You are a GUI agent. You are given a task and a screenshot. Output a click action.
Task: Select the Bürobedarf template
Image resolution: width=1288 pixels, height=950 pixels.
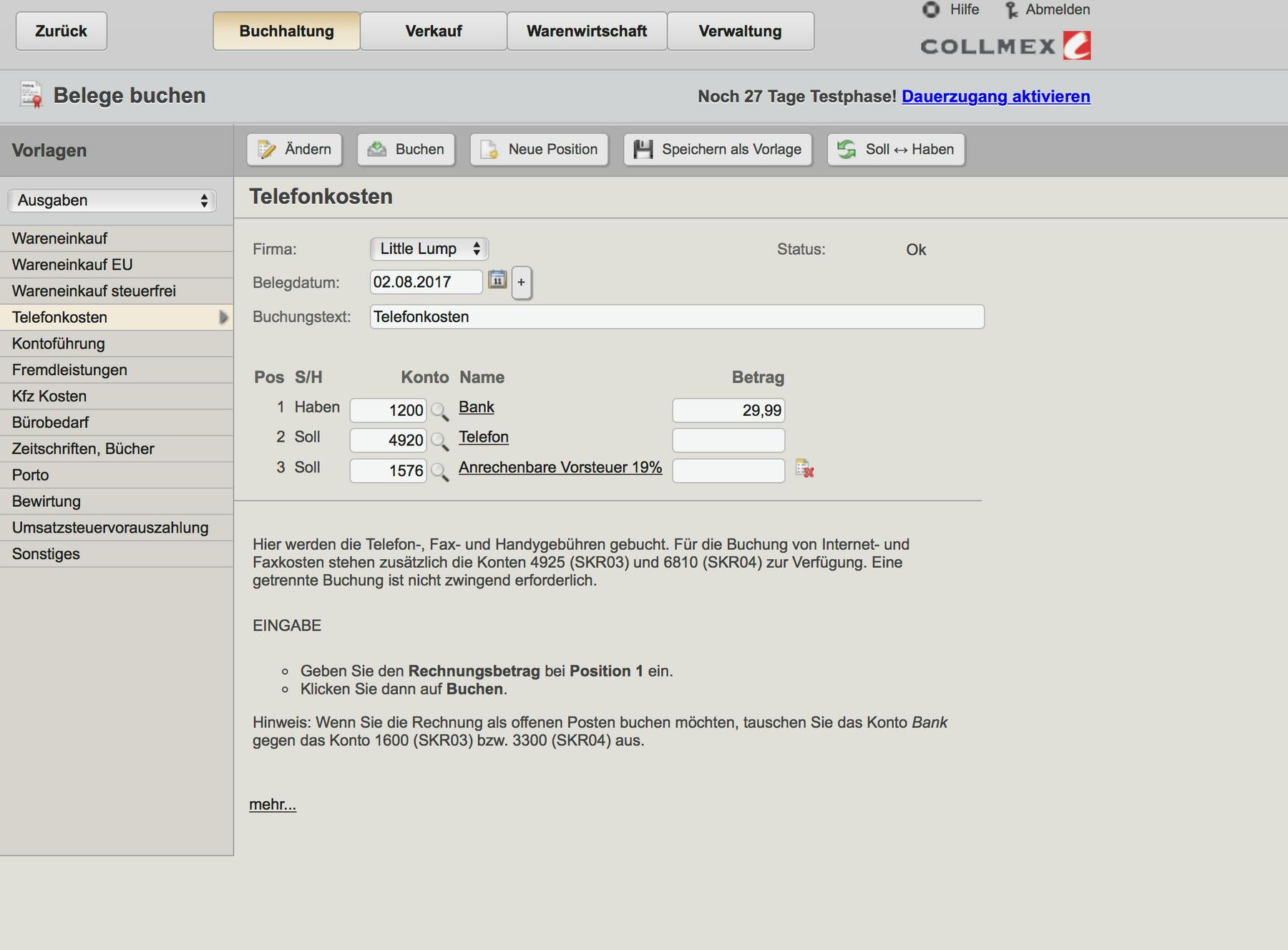117,422
